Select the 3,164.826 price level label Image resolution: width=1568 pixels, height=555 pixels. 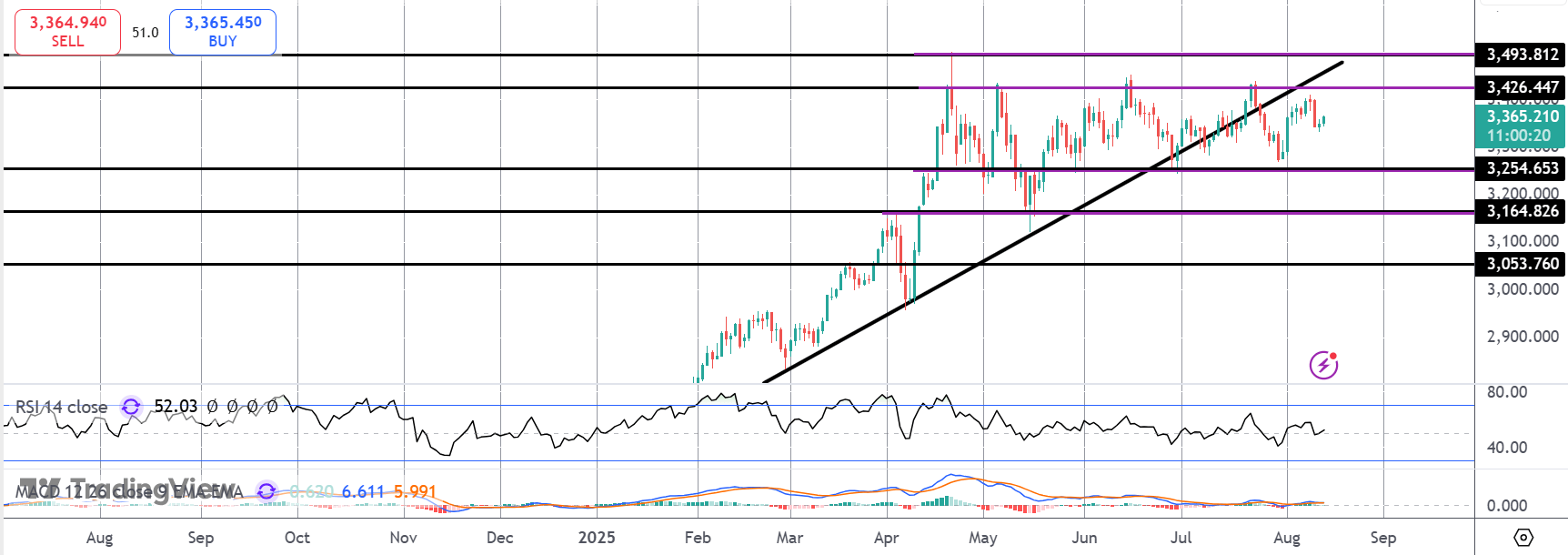click(x=1522, y=211)
